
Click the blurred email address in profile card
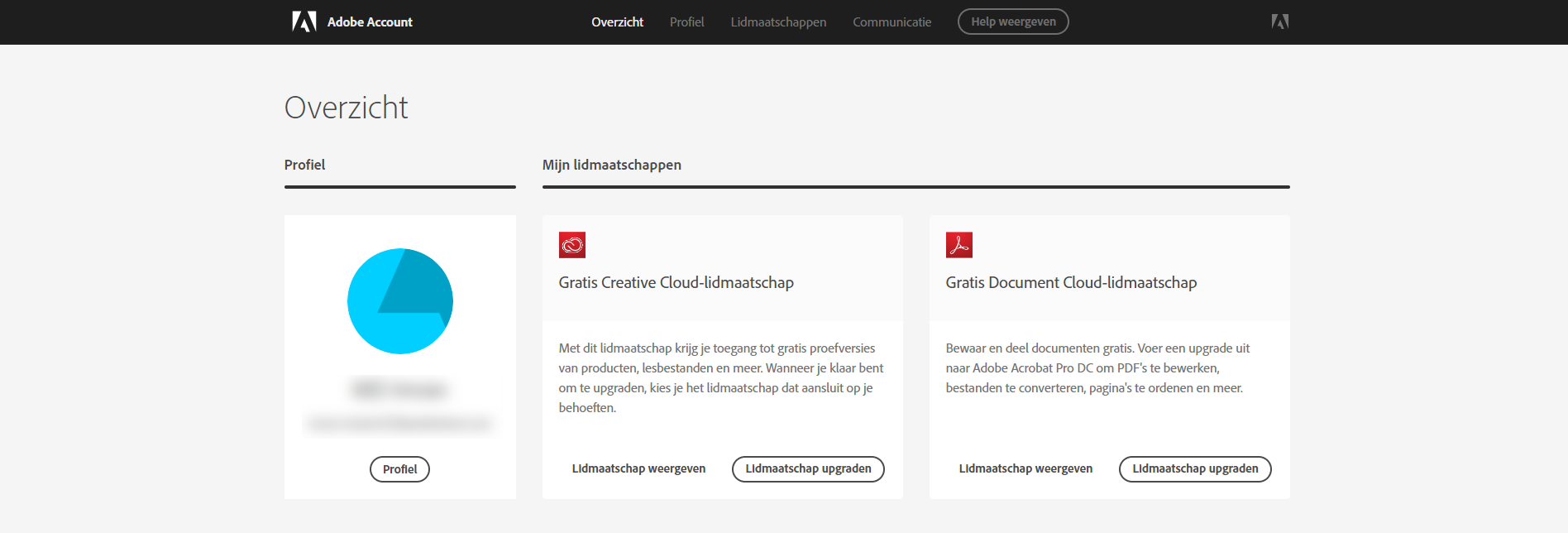tap(399, 424)
